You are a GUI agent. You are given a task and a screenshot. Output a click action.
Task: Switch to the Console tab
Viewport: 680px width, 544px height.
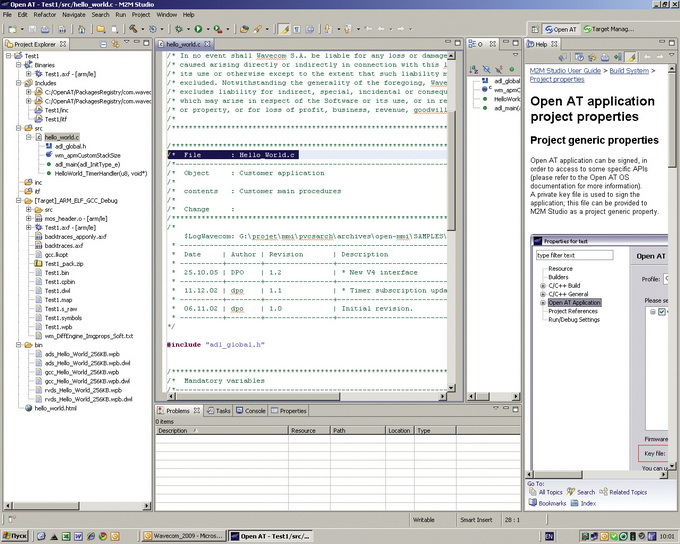coord(251,411)
